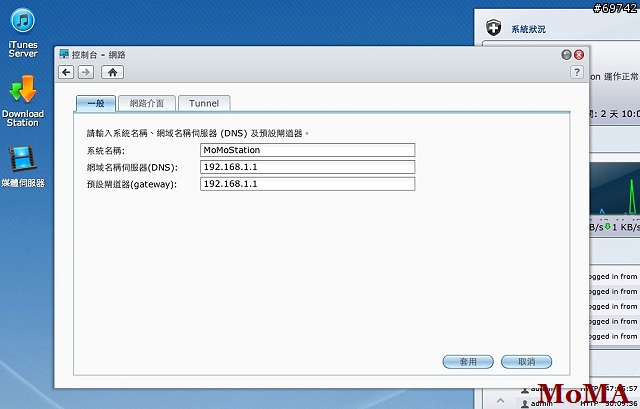Cancel changes with the 取消 button
640x409 pixels.
click(x=527, y=362)
